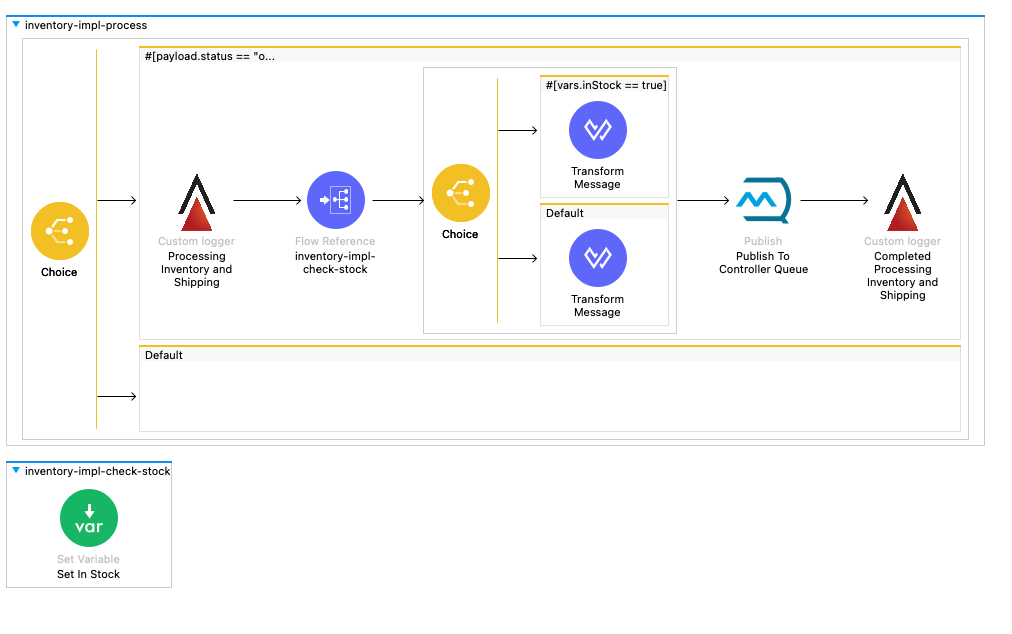Select the Flow Reference inventory-impl-check-stock icon

pyautogui.click(x=335, y=200)
